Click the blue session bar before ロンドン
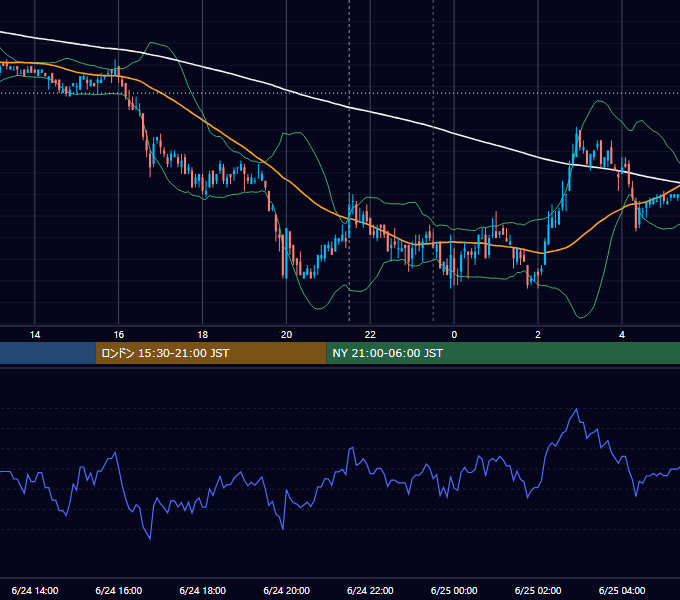Screen dimensions: 680x600 48,353
